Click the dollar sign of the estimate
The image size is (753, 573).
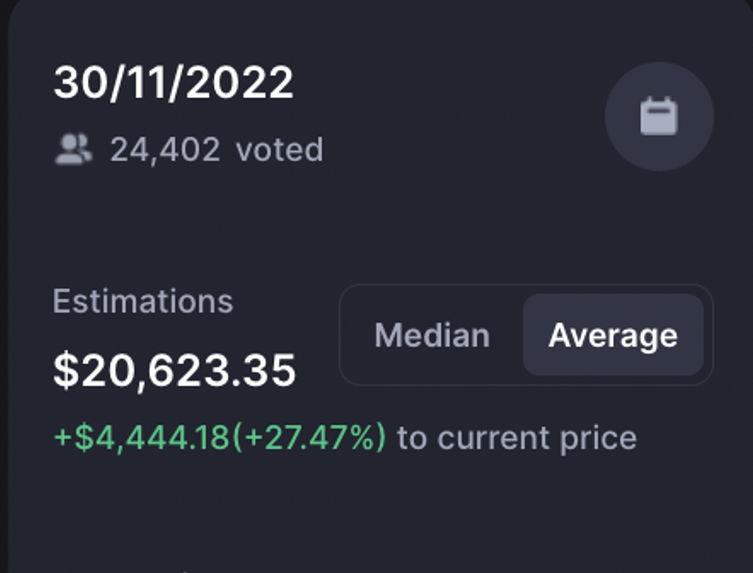[66, 370]
